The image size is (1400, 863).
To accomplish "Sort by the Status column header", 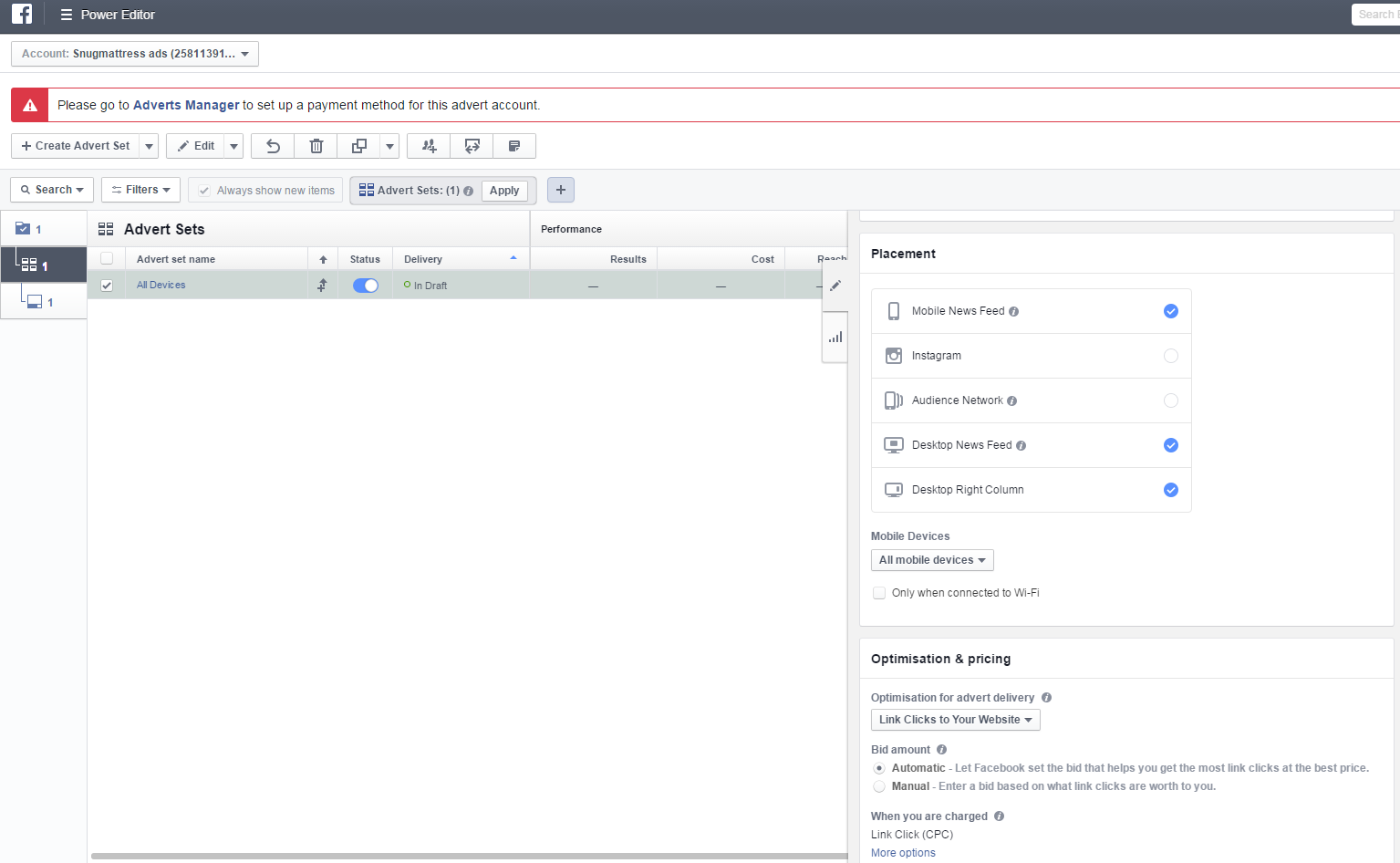I will (x=365, y=260).
